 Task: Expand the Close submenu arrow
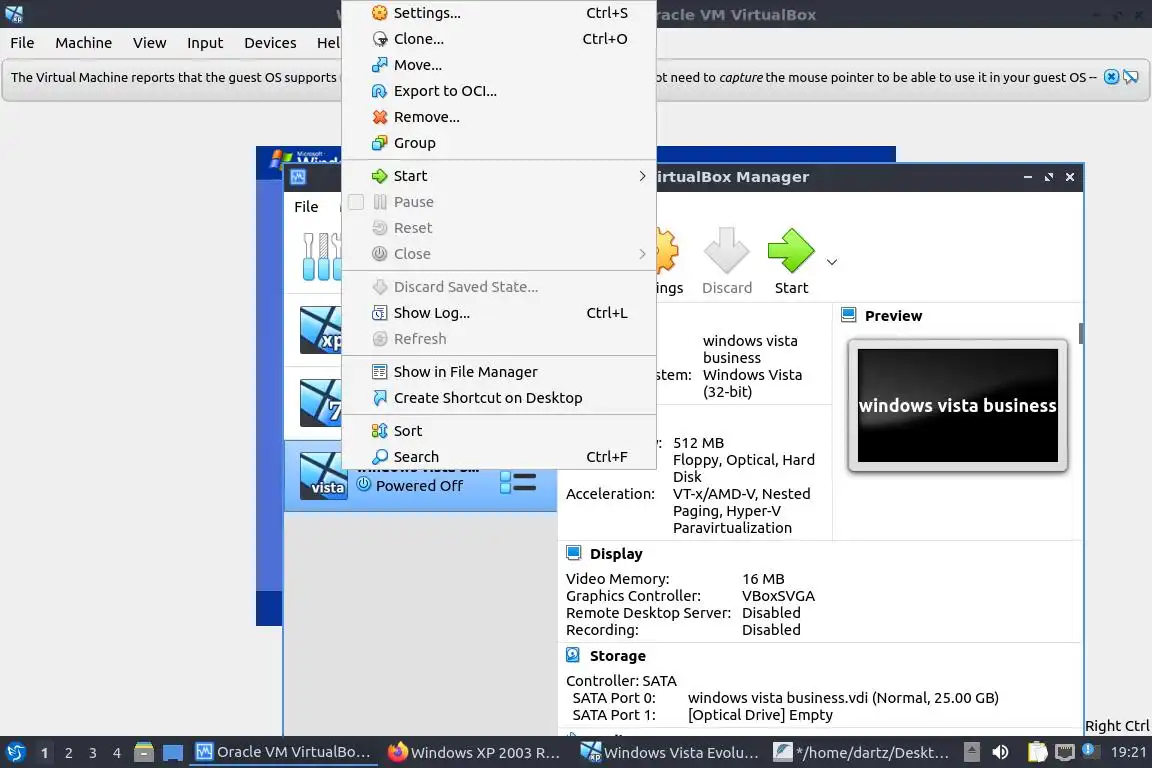click(x=642, y=254)
